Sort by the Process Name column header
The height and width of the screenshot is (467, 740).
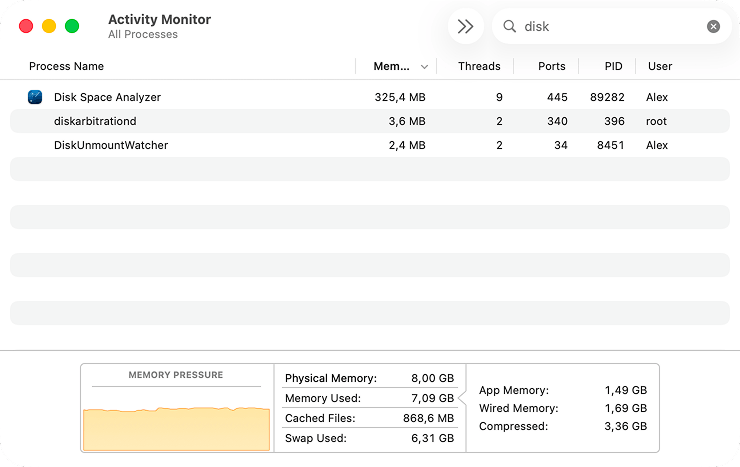tap(67, 66)
